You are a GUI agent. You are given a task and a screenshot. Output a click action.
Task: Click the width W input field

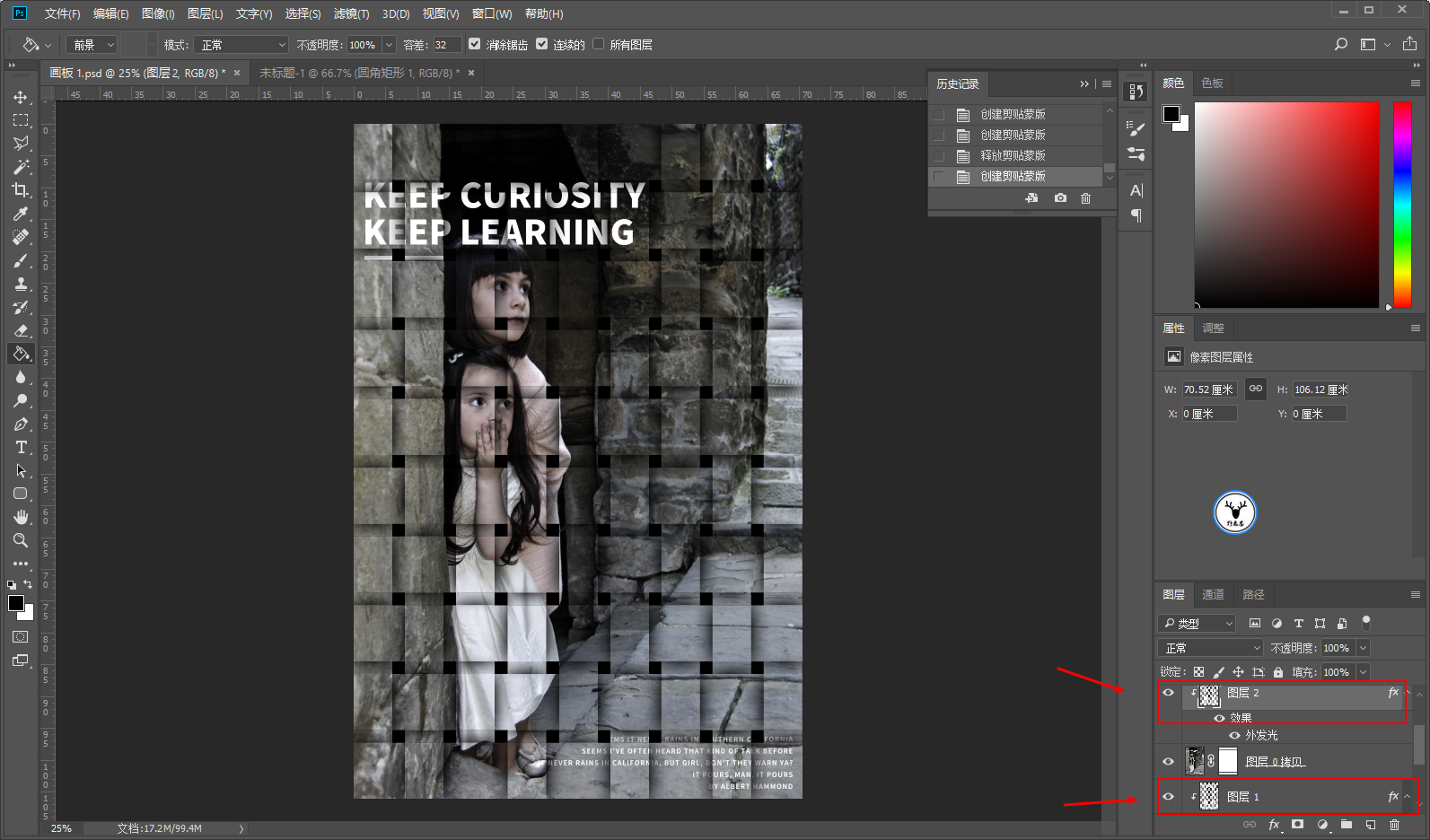(1208, 389)
